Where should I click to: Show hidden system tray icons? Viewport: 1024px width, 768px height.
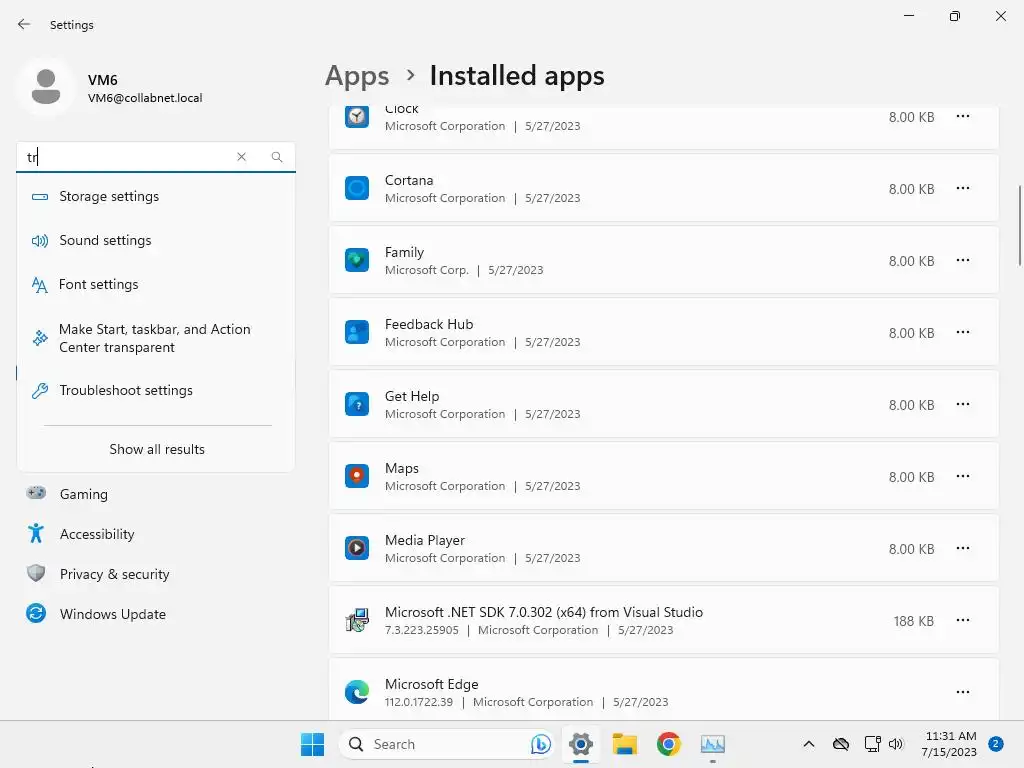point(808,744)
